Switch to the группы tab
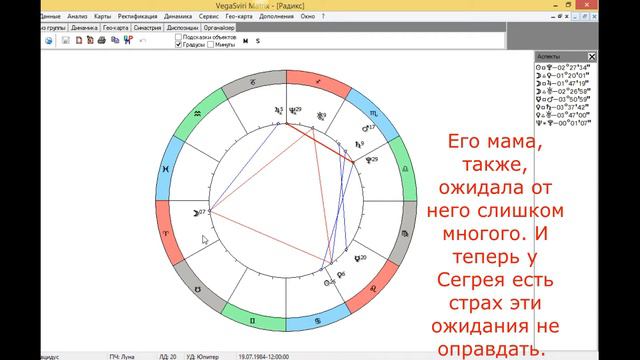Screen dimensions: 640x360 (x=54, y=28)
